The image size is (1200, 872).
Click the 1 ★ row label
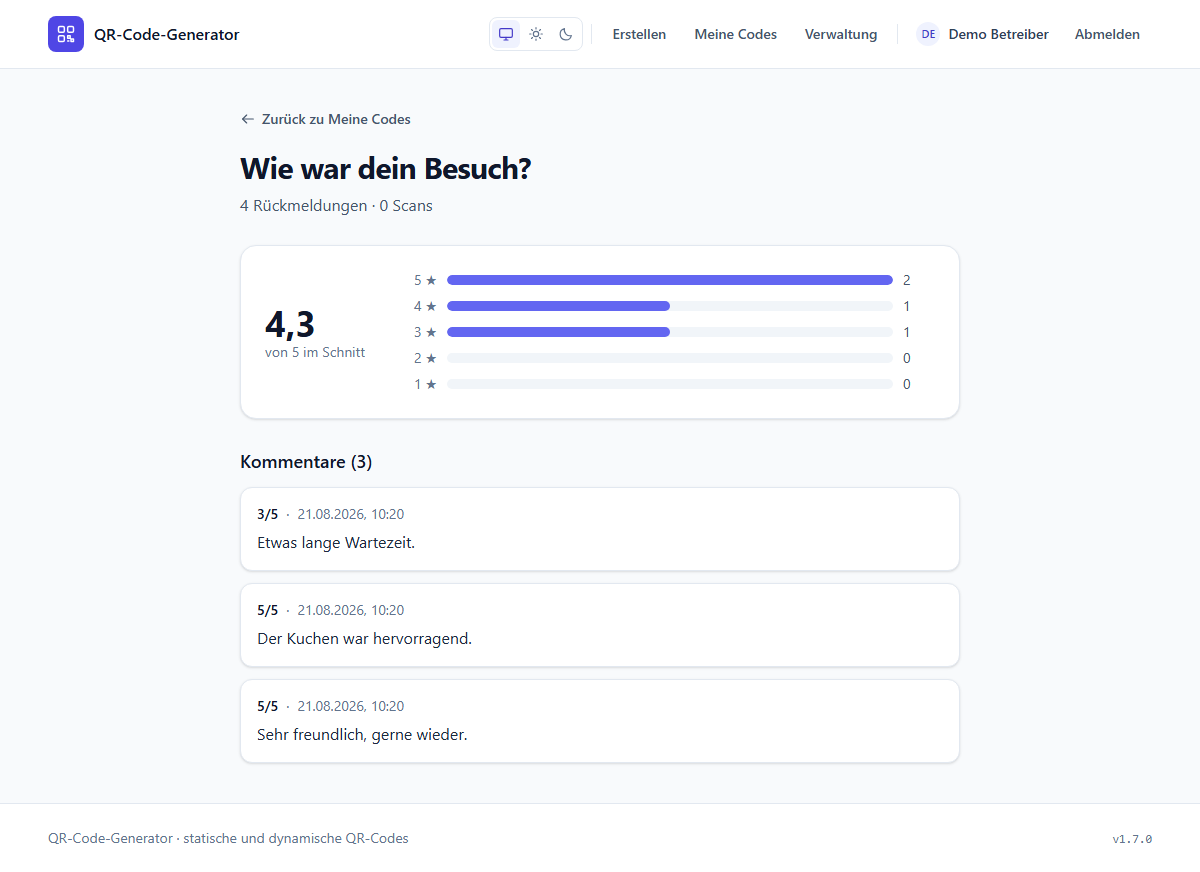tap(425, 384)
